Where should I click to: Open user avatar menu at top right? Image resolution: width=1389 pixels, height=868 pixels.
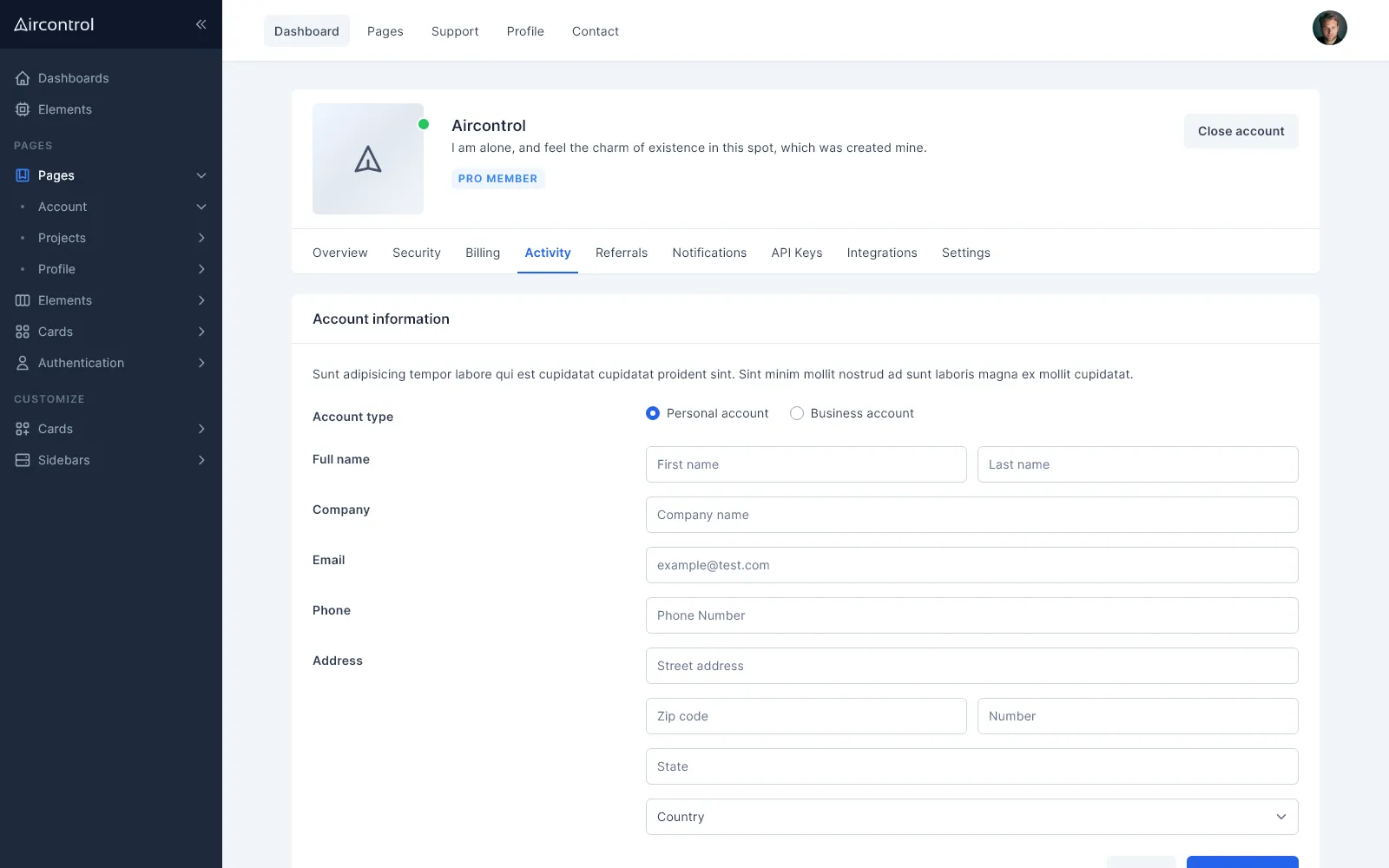(x=1329, y=28)
